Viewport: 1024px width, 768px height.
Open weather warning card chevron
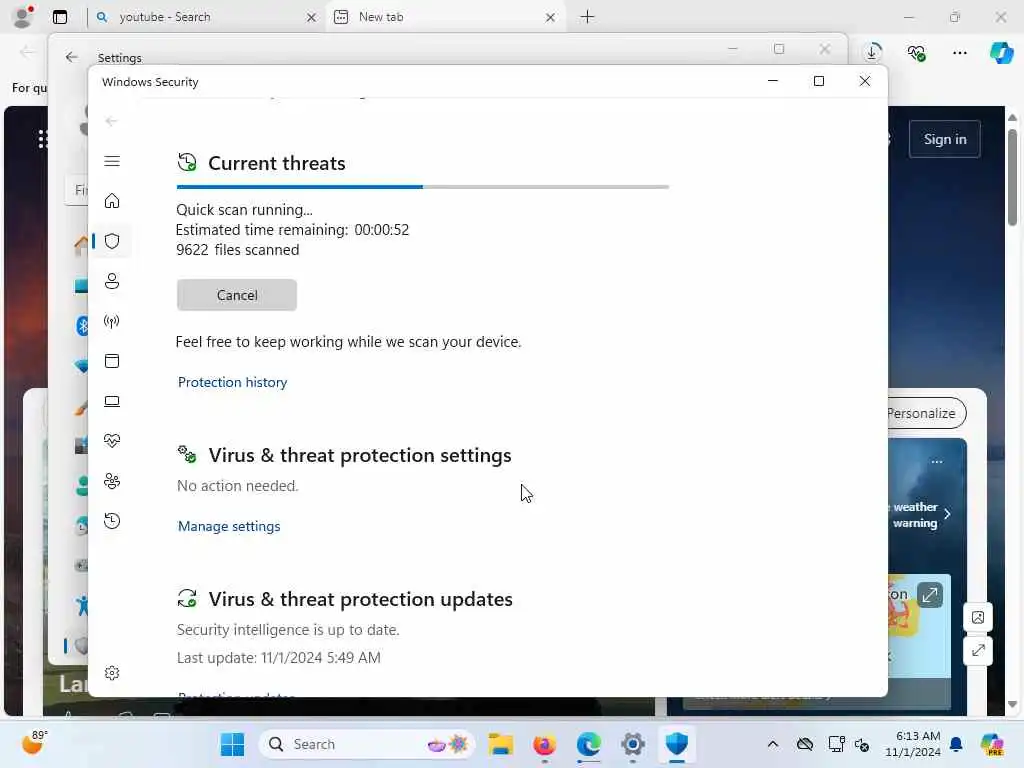tap(947, 514)
